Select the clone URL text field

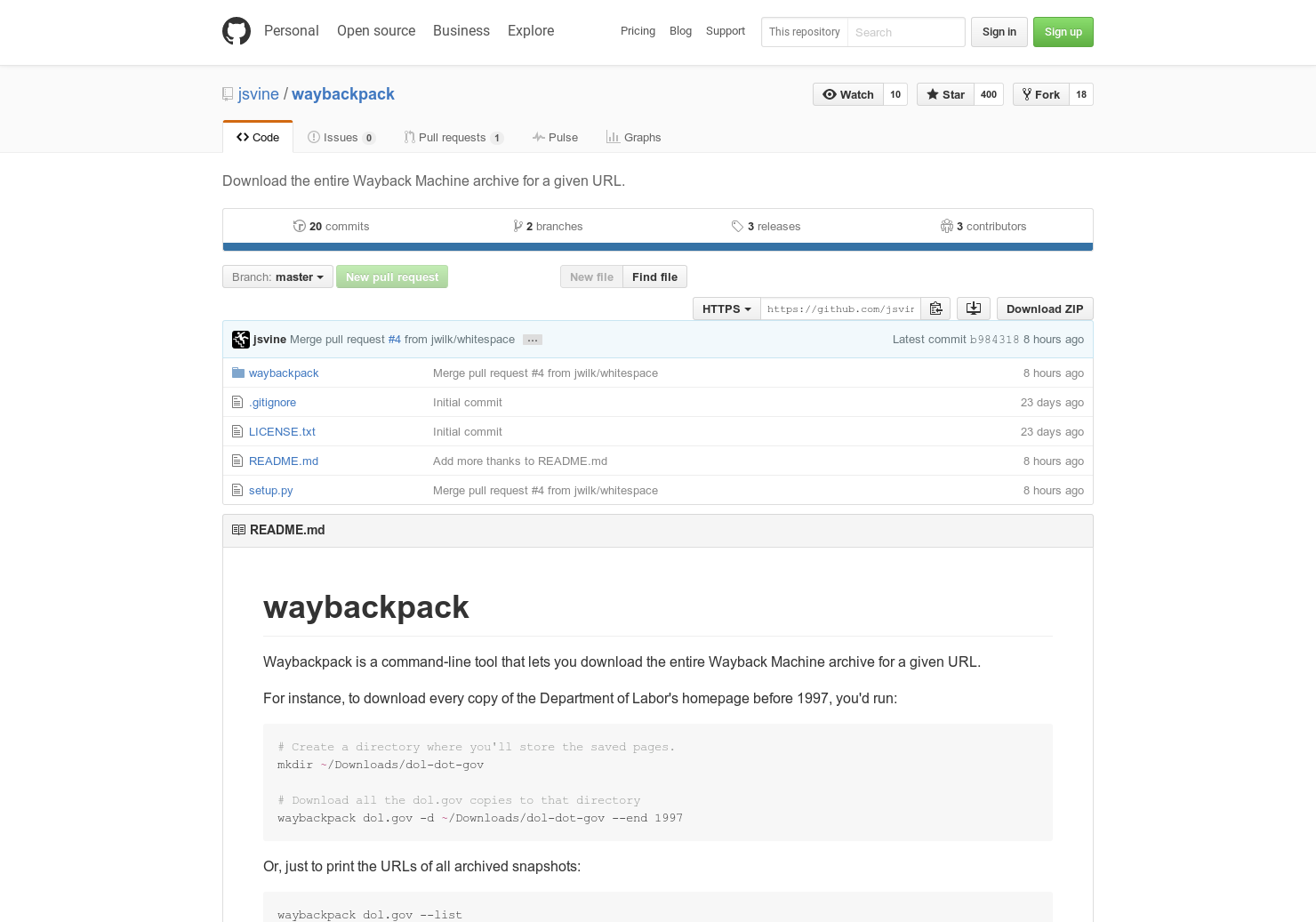pos(841,309)
